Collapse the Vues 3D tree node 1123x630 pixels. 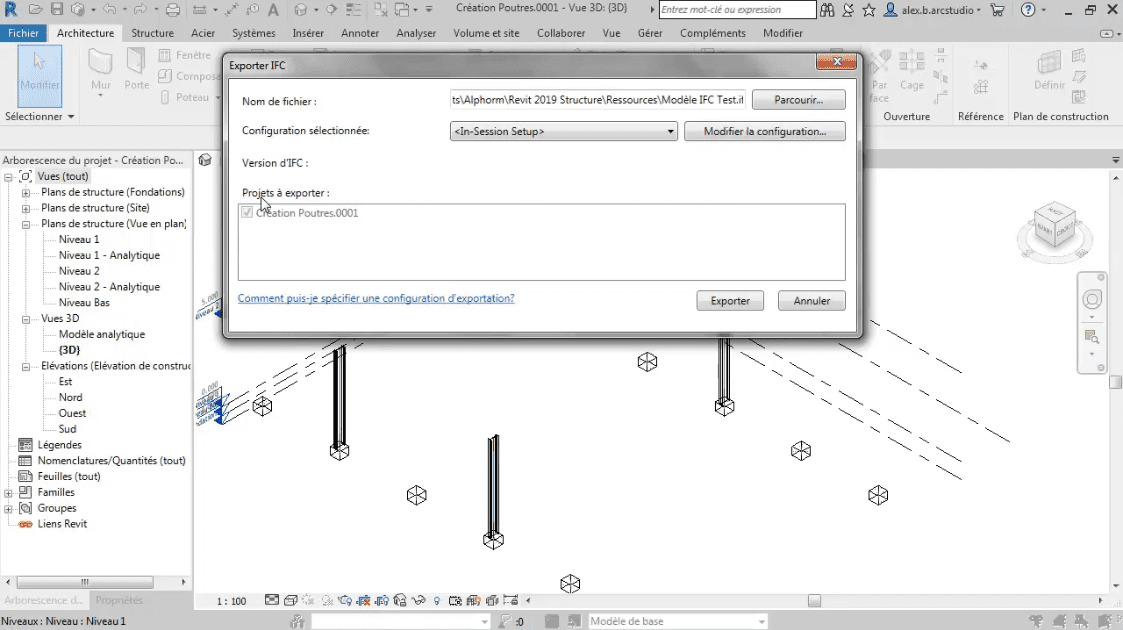(26, 319)
